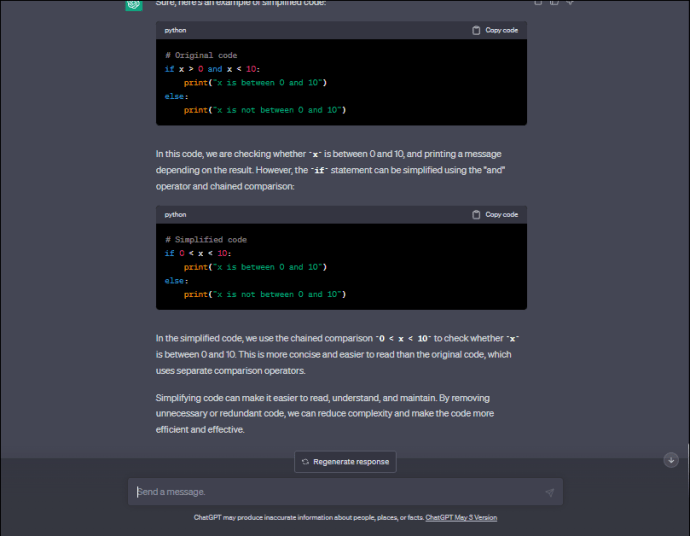The width and height of the screenshot is (690, 536).
Task: Click the python label on the second code block
Action: coord(175,215)
